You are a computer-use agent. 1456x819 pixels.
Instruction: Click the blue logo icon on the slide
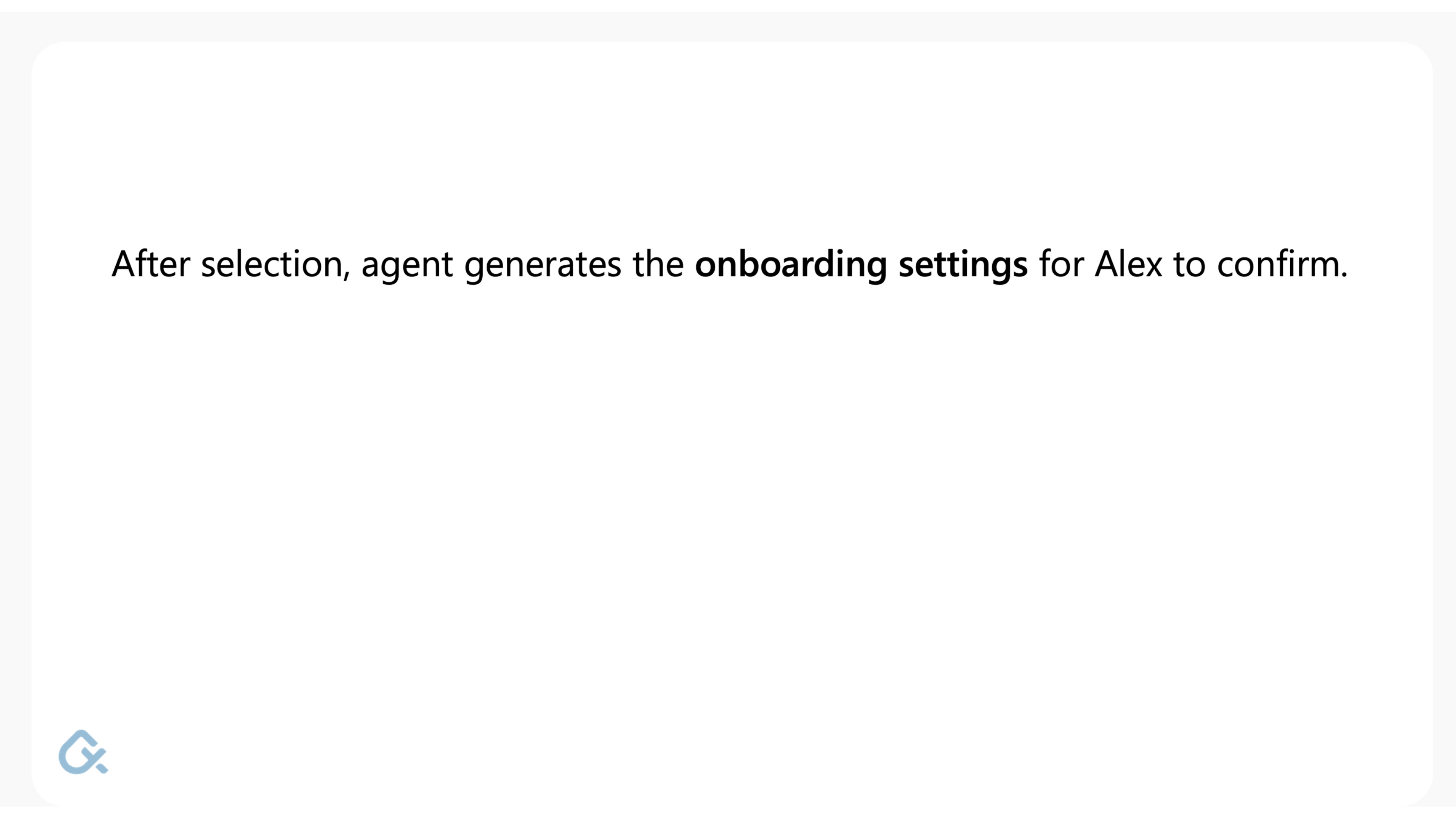[83, 752]
